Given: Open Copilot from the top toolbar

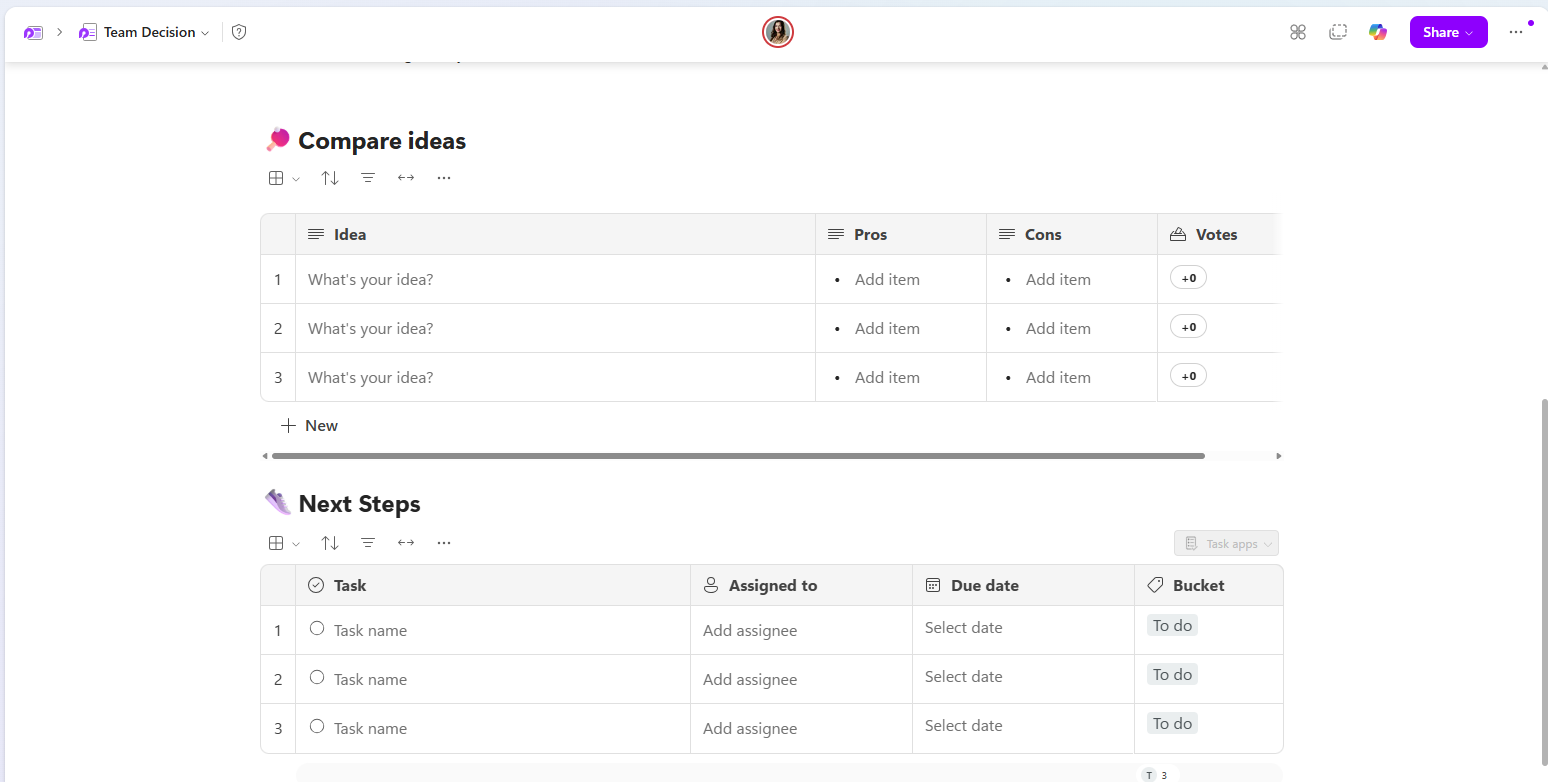Looking at the screenshot, I should pos(1378,31).
